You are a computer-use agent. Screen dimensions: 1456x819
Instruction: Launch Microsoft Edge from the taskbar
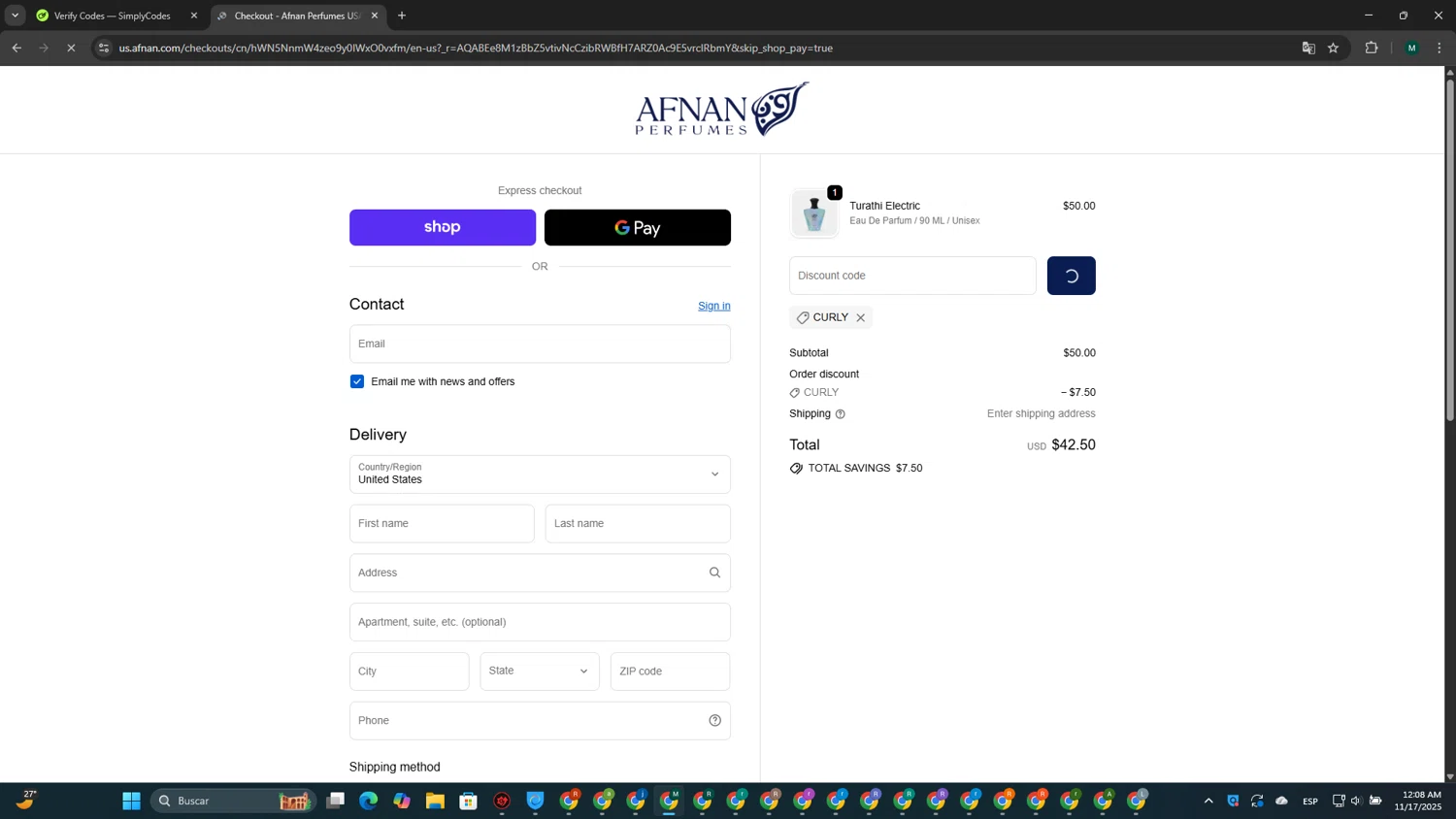coord(368,801)
